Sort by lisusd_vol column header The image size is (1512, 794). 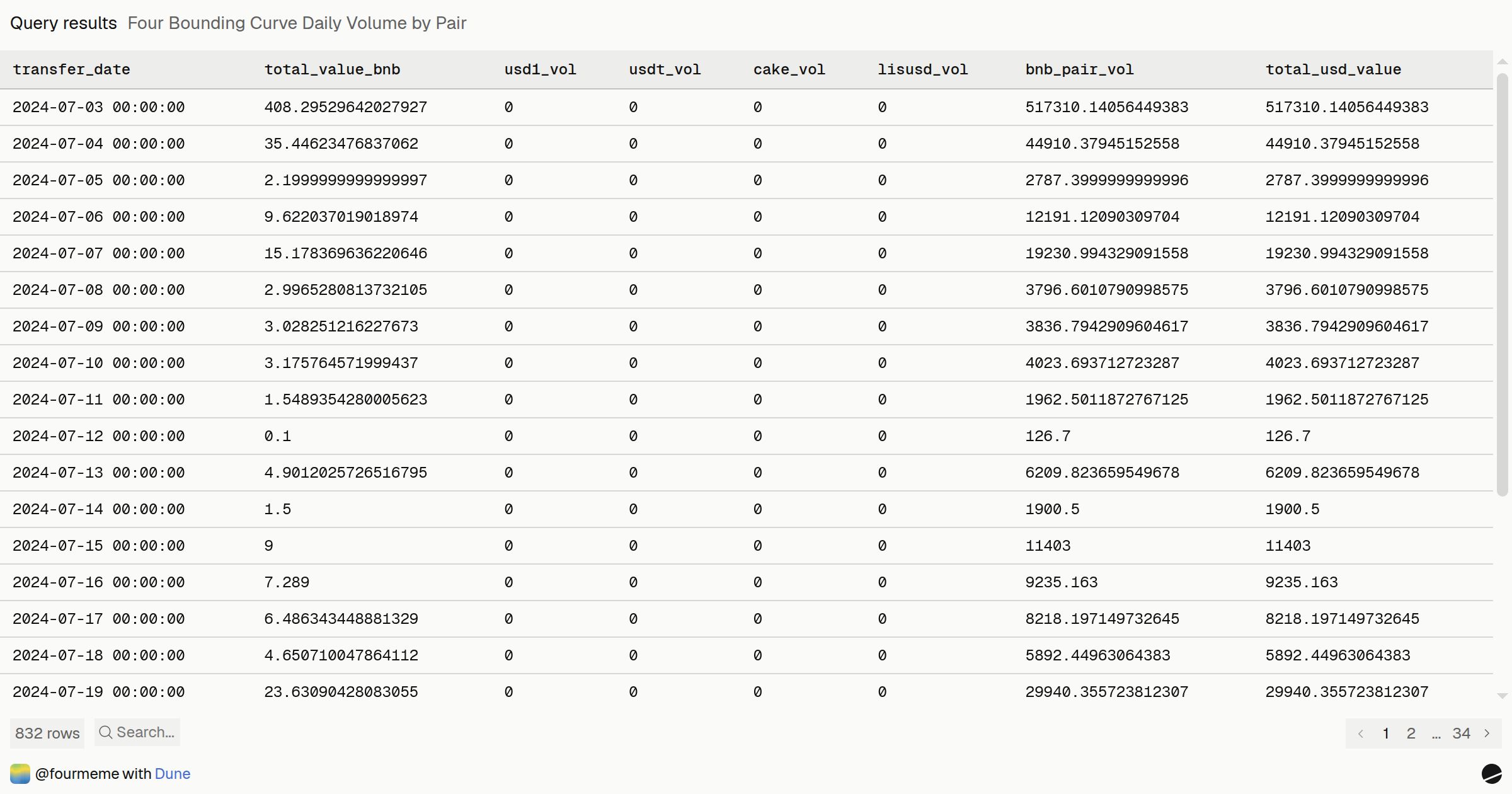click(x=923, y=69)
